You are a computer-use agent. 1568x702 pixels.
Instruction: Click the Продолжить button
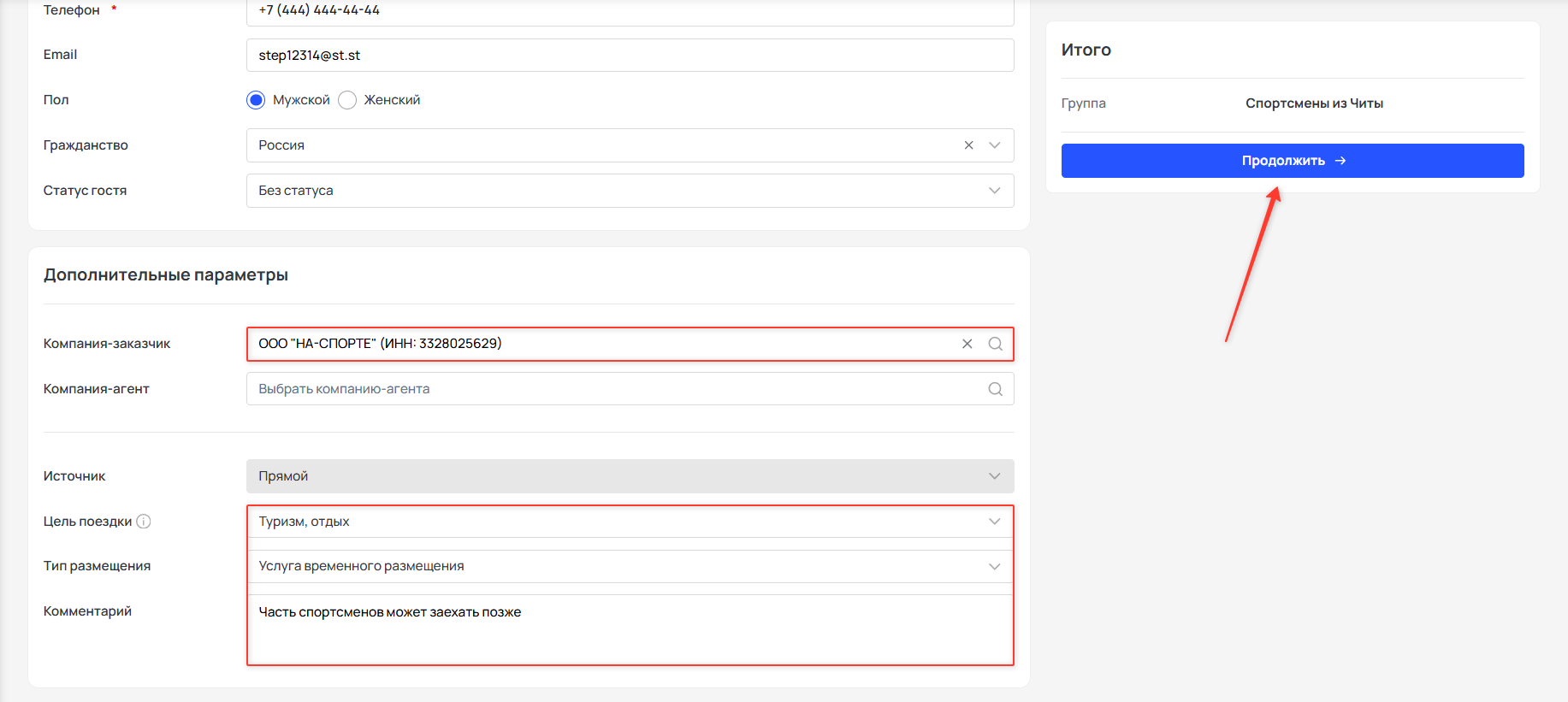(1293, 161)
